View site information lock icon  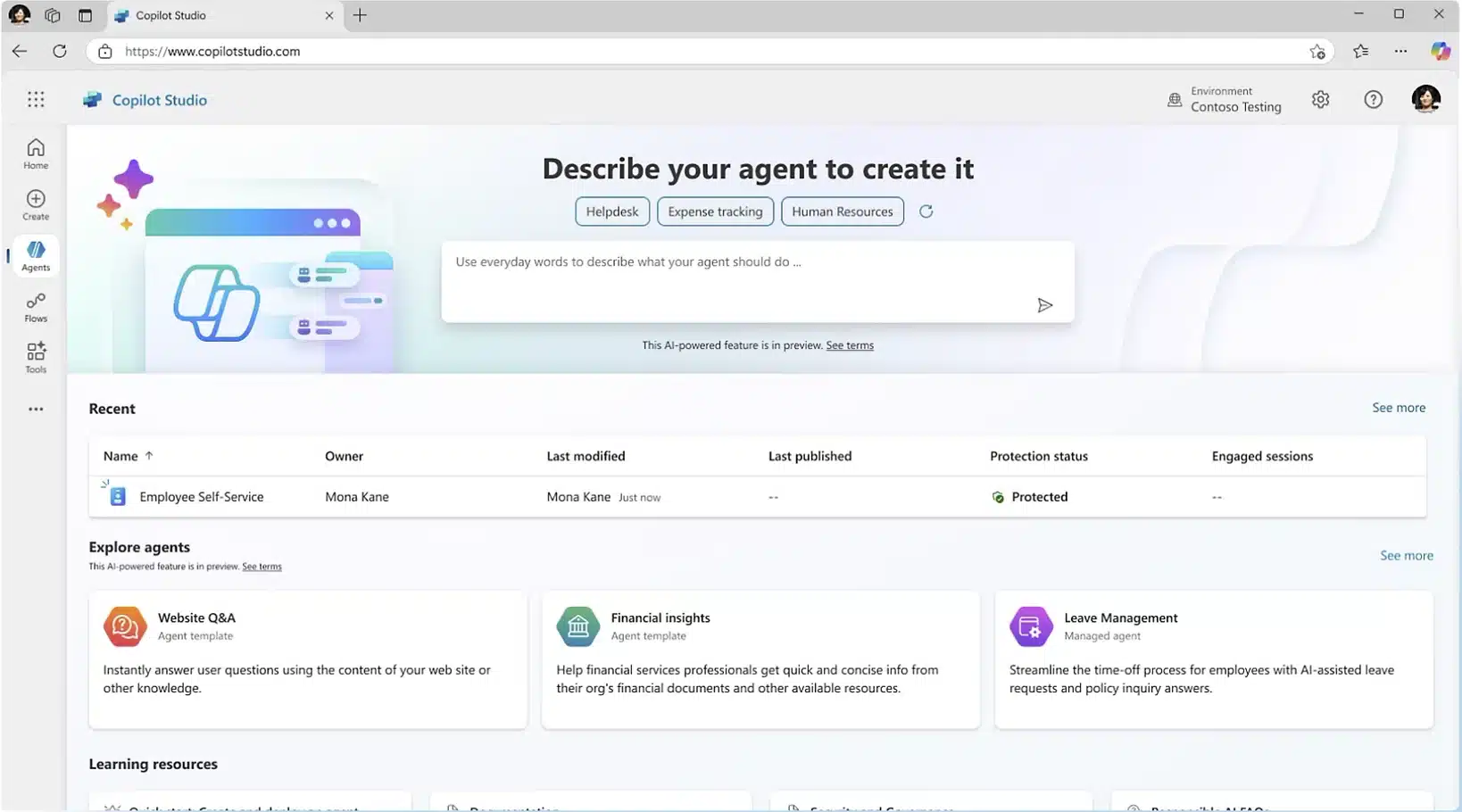coord(105,51)
